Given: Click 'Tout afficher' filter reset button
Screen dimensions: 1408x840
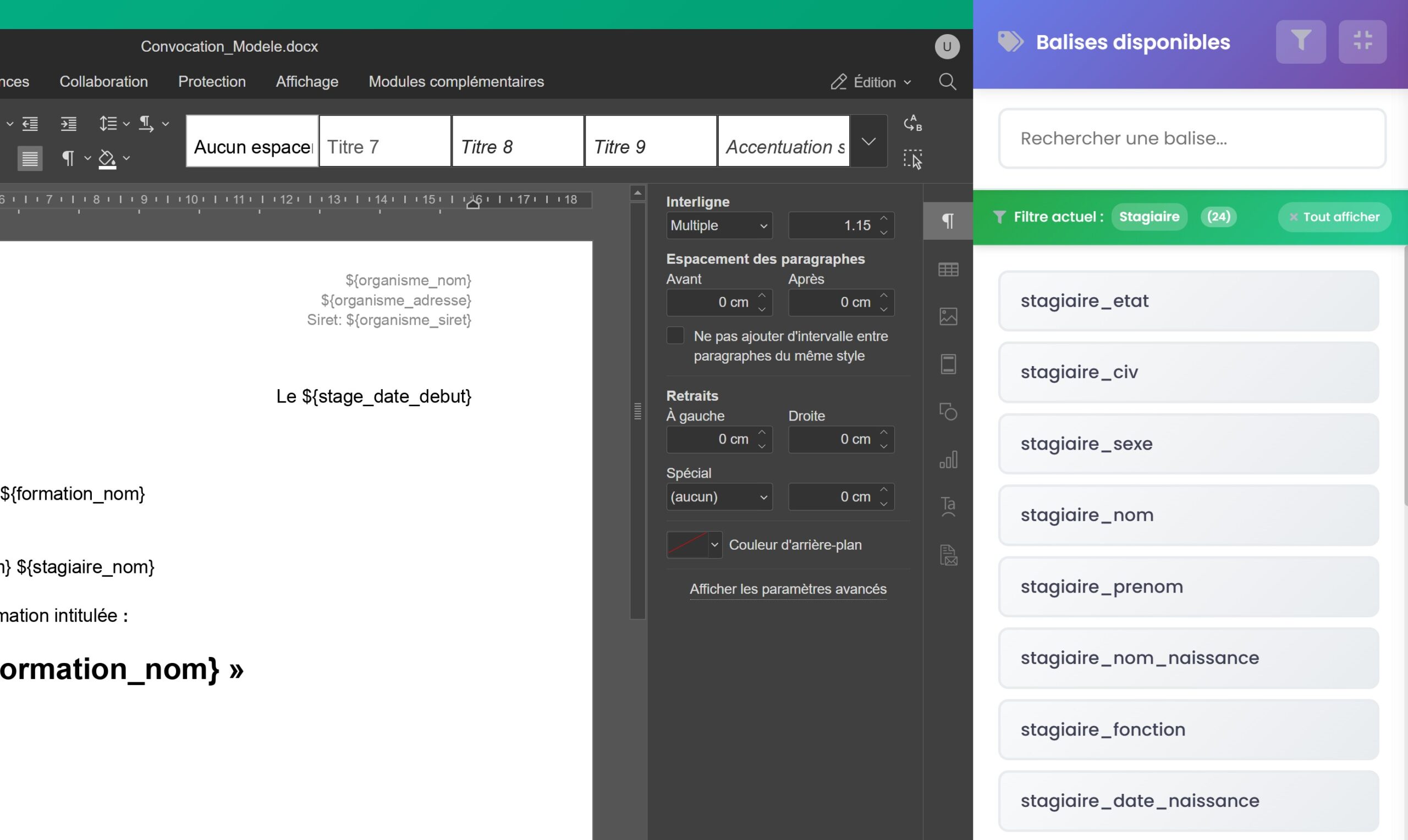Looking at the screenshot, I should click(1334, 217).
